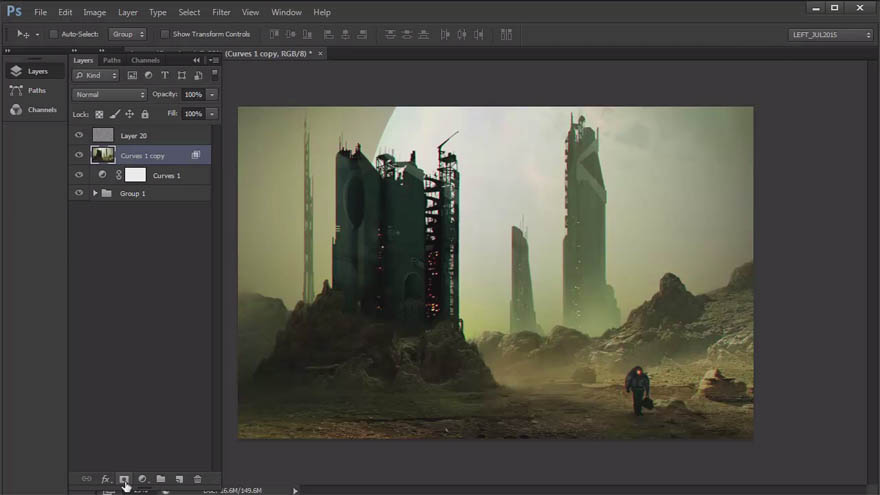Enable the Auto-Select checkbox

53,34
